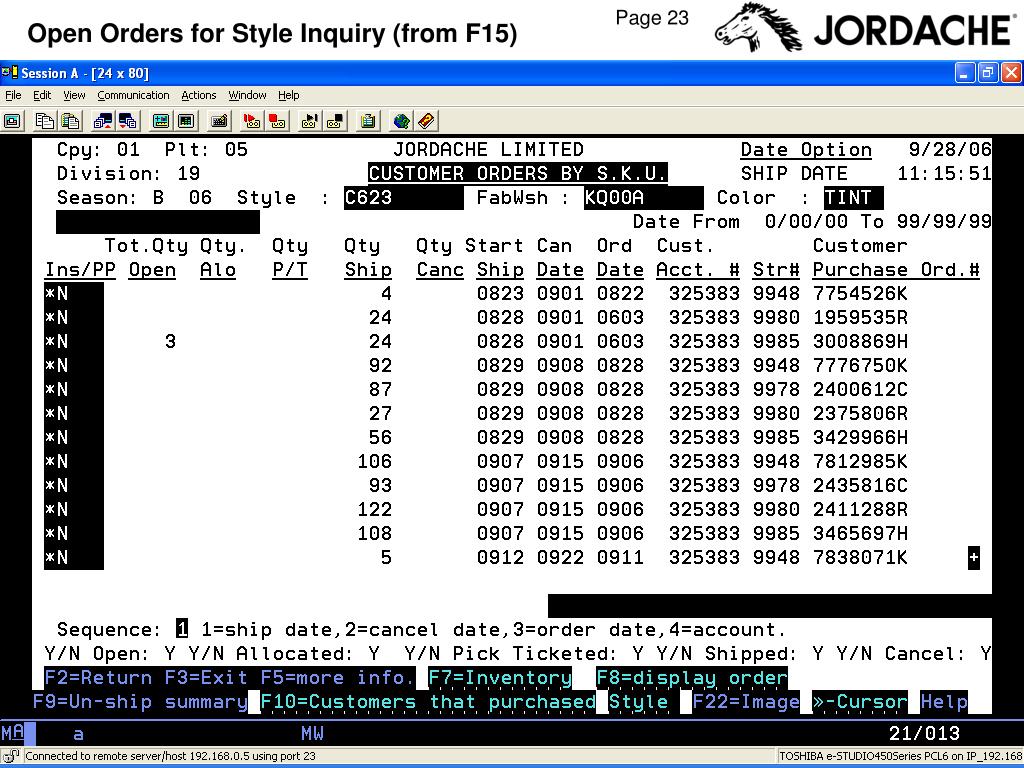Click the Date Option heading
The image size is (1024, 768).
coord(806,150)
